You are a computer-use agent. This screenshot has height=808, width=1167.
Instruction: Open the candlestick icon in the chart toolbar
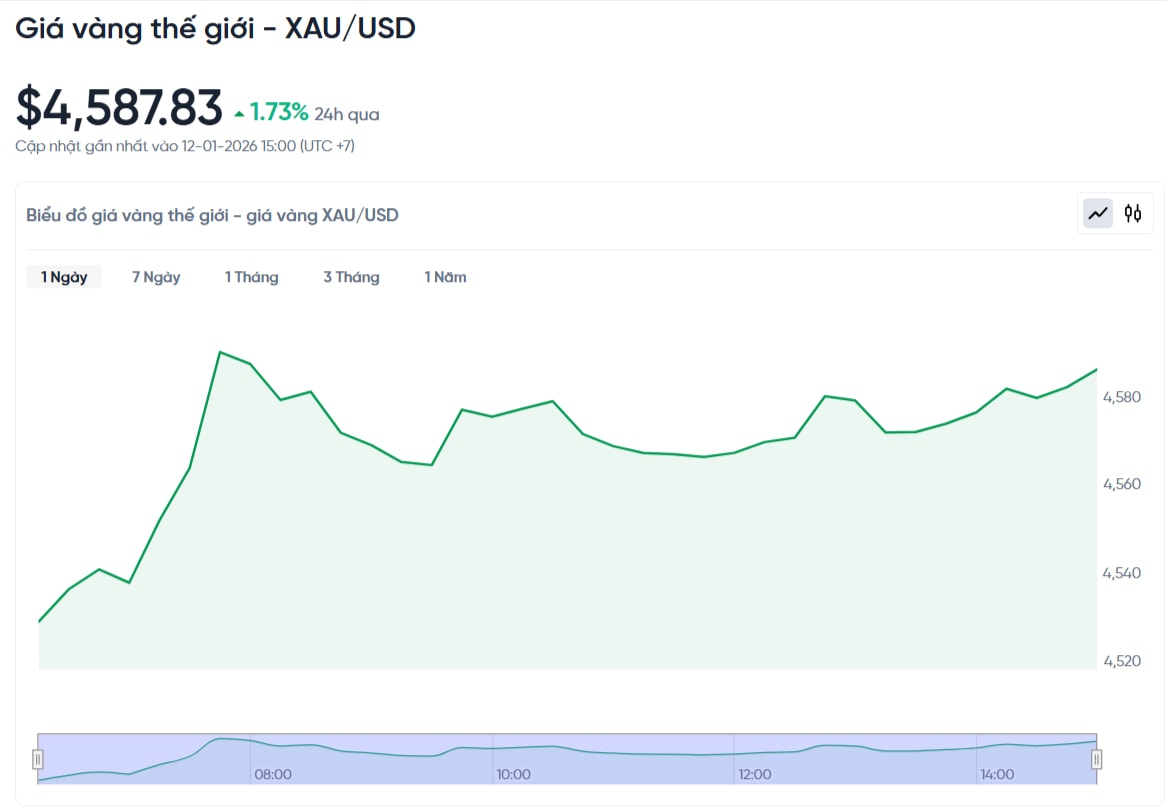1131,213
